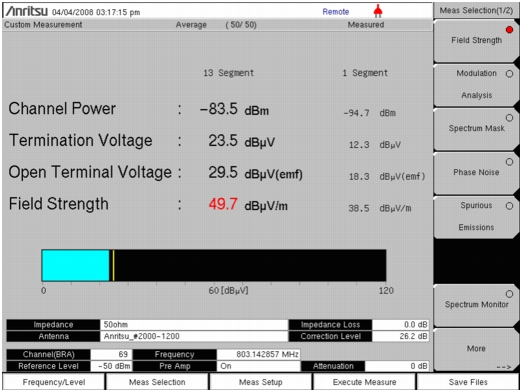Image resolution: width=521 pixels, height=392 pixels.
Task: Open the Frequency/Level menu
Action: point(54,382)
